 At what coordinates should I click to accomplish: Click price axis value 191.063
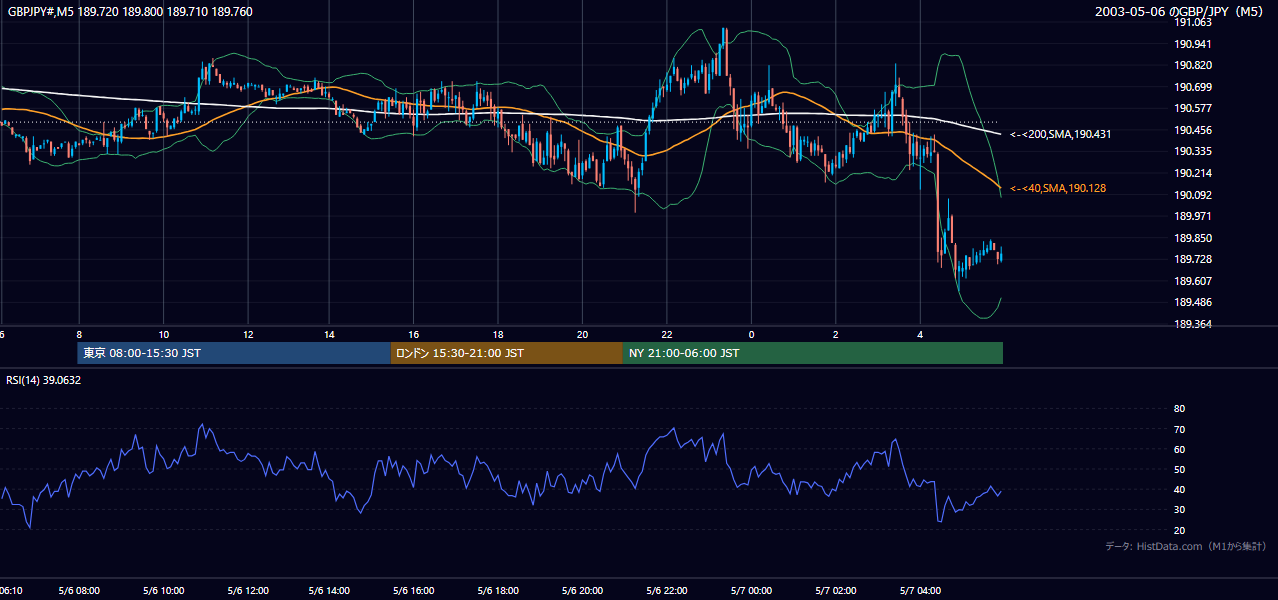coord(1193,22)
